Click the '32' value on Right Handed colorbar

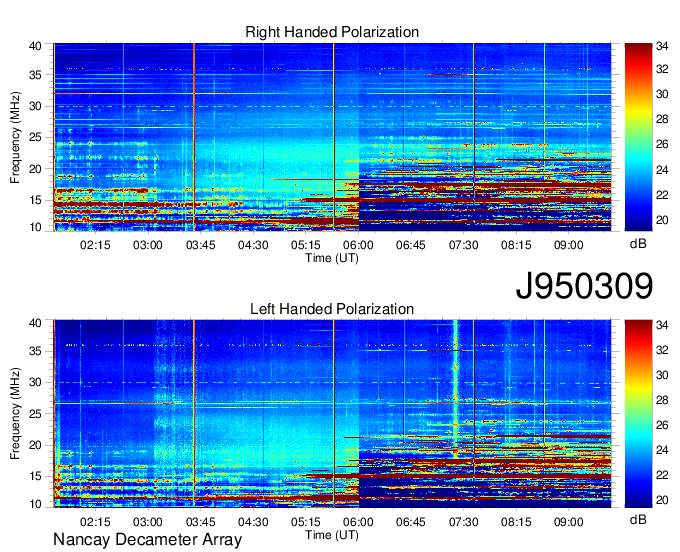point(662,69)
